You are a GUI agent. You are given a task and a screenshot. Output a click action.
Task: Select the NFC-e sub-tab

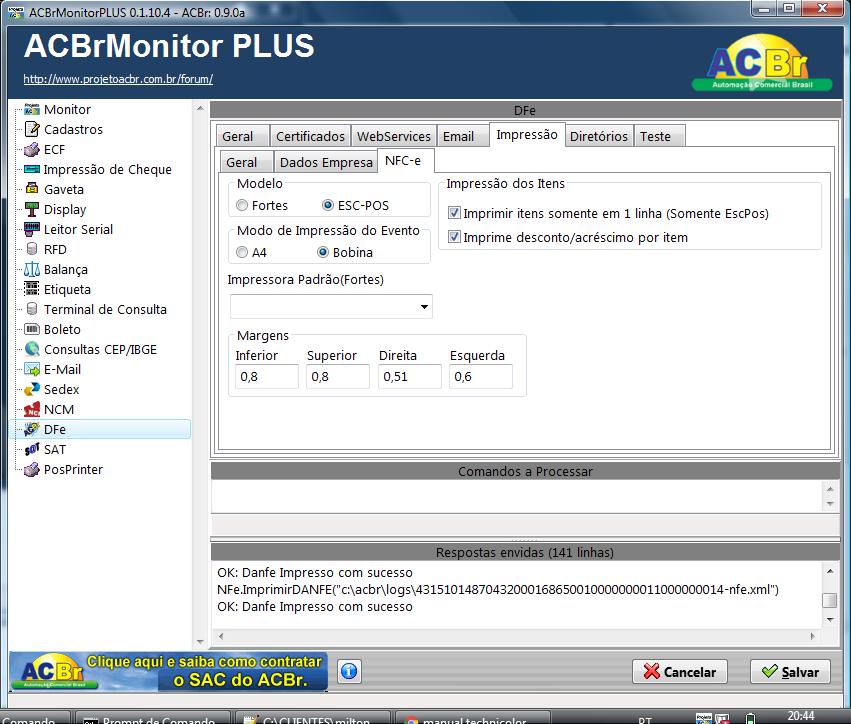[405, 161]
